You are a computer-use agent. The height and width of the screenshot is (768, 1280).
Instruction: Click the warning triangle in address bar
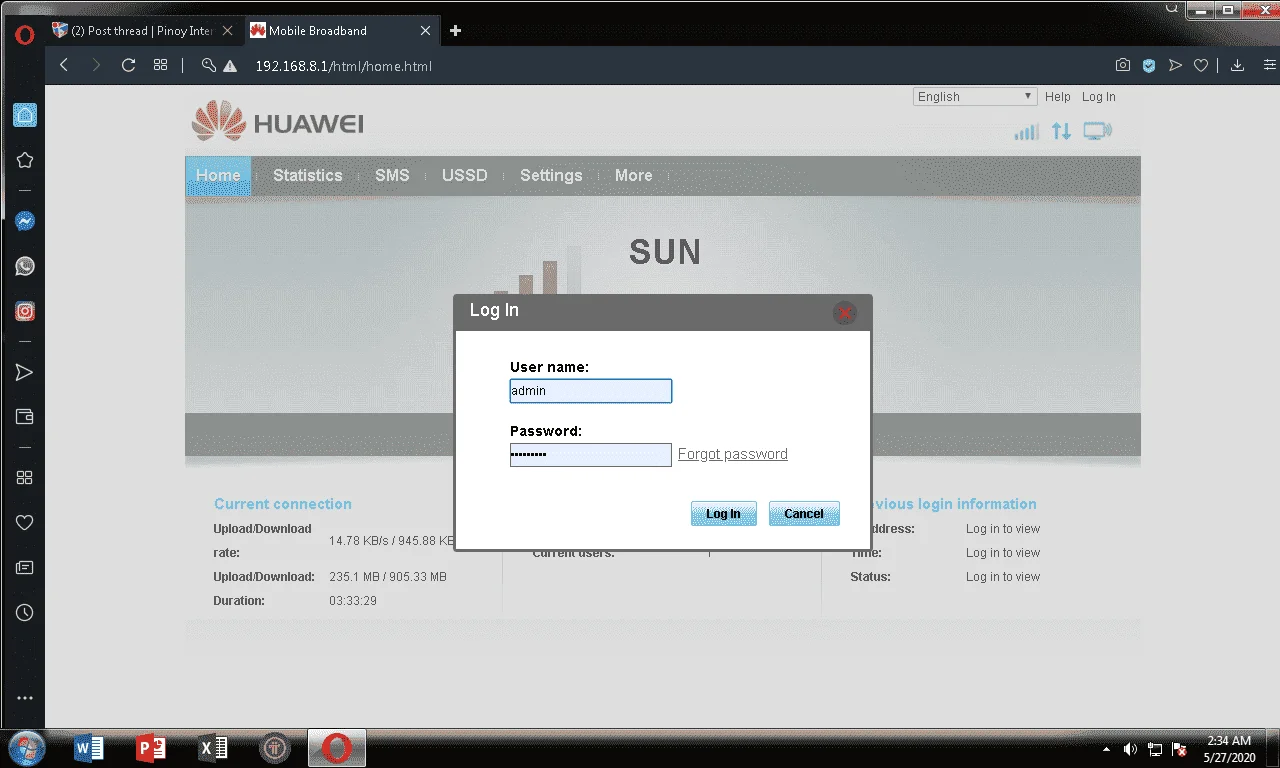click(x=230, y=66)
